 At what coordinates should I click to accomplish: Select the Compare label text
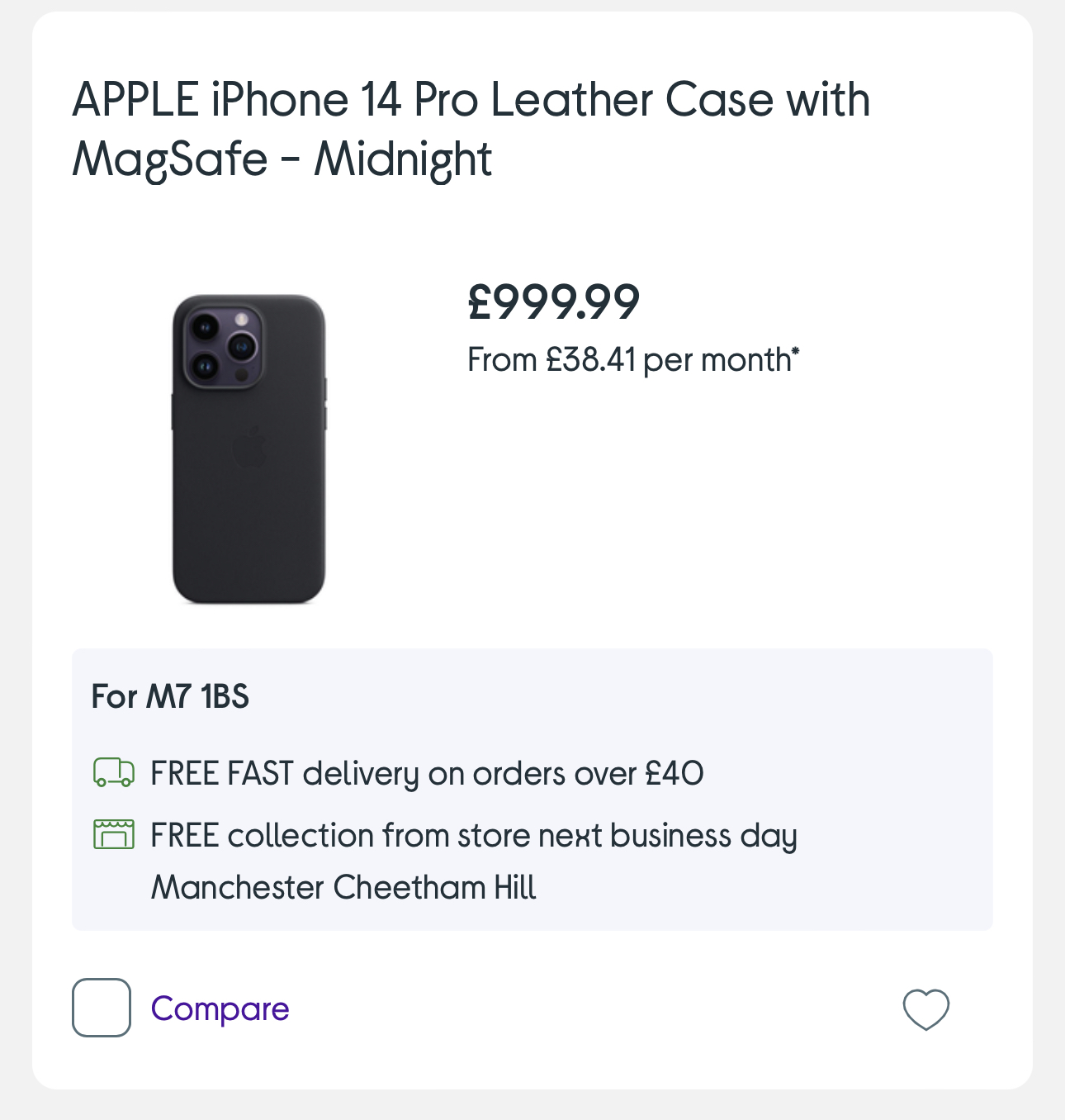[x=220, y=1008]
